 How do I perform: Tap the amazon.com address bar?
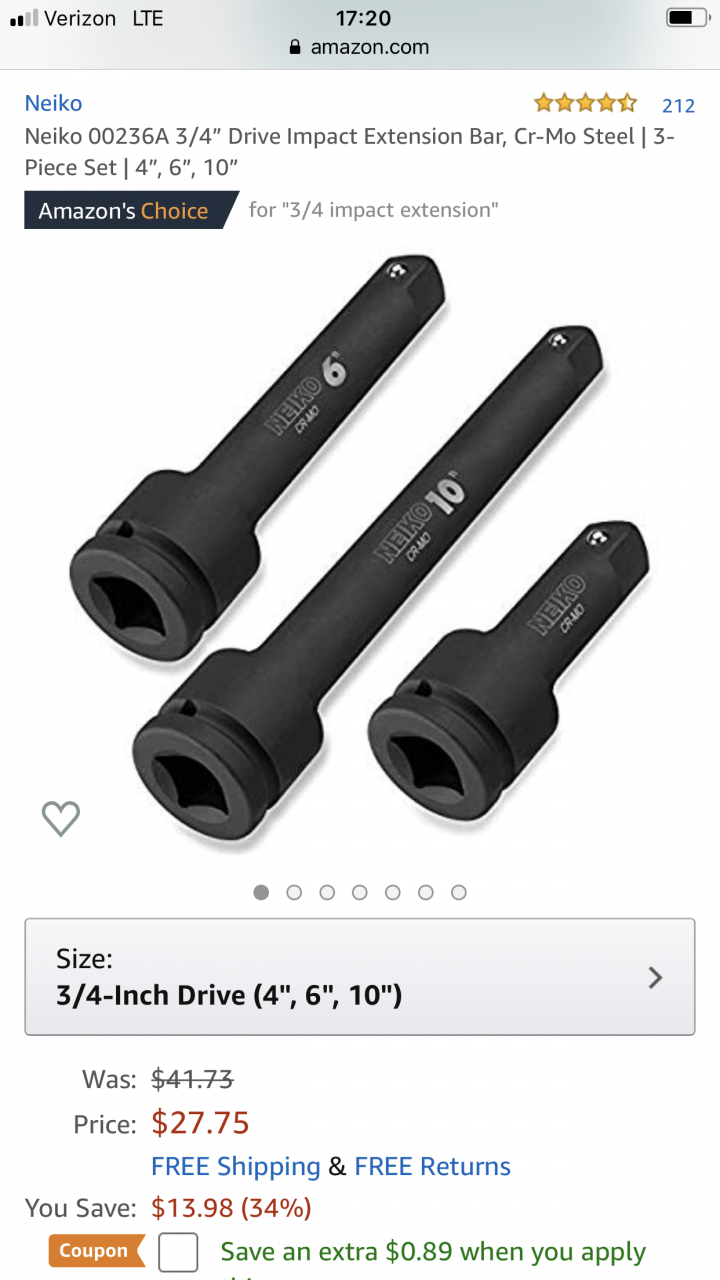[x=360, y=47]
